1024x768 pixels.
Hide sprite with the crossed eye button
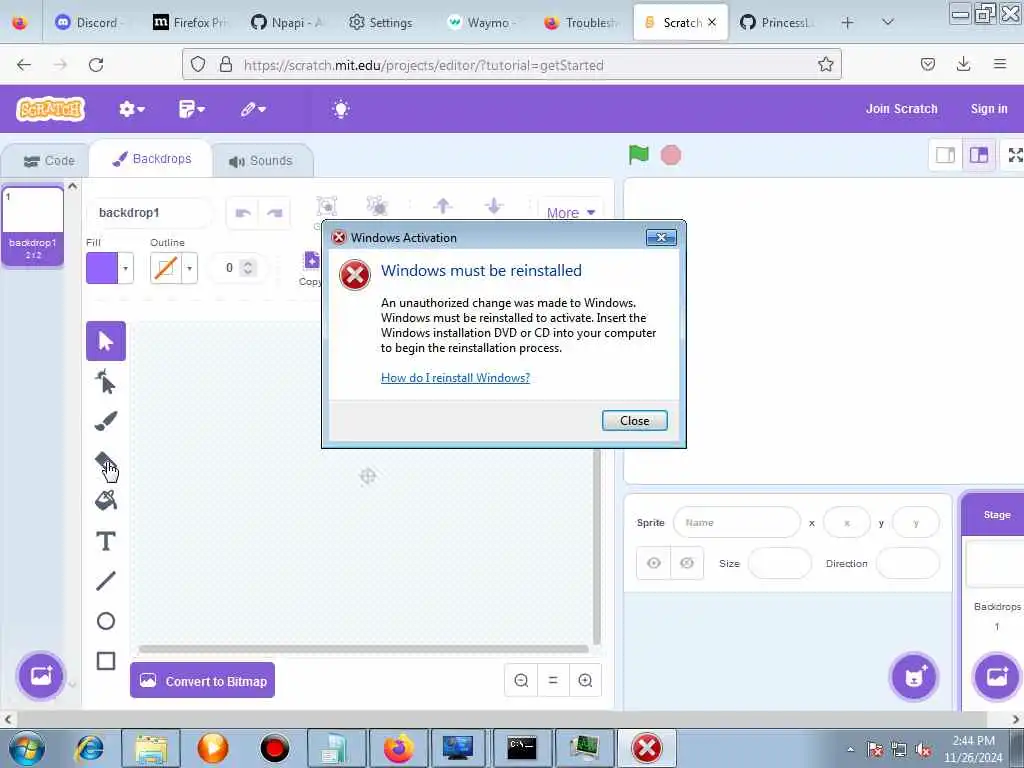(x=687, y=563)
